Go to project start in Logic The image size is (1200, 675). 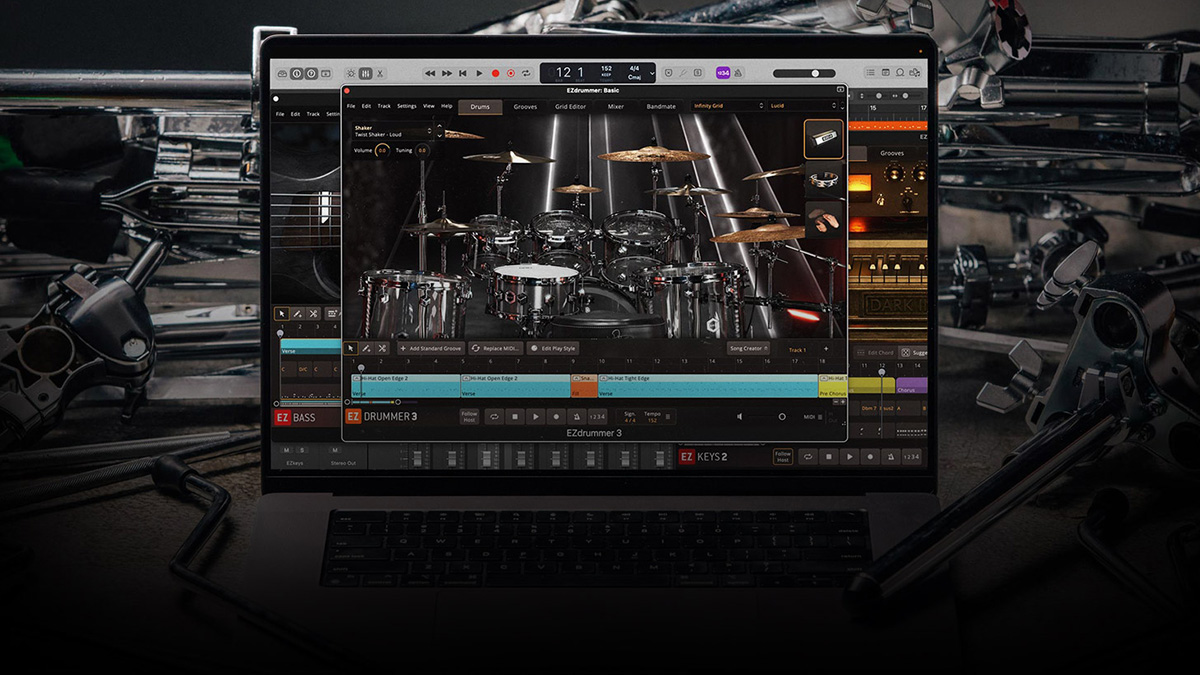[462, 73]
